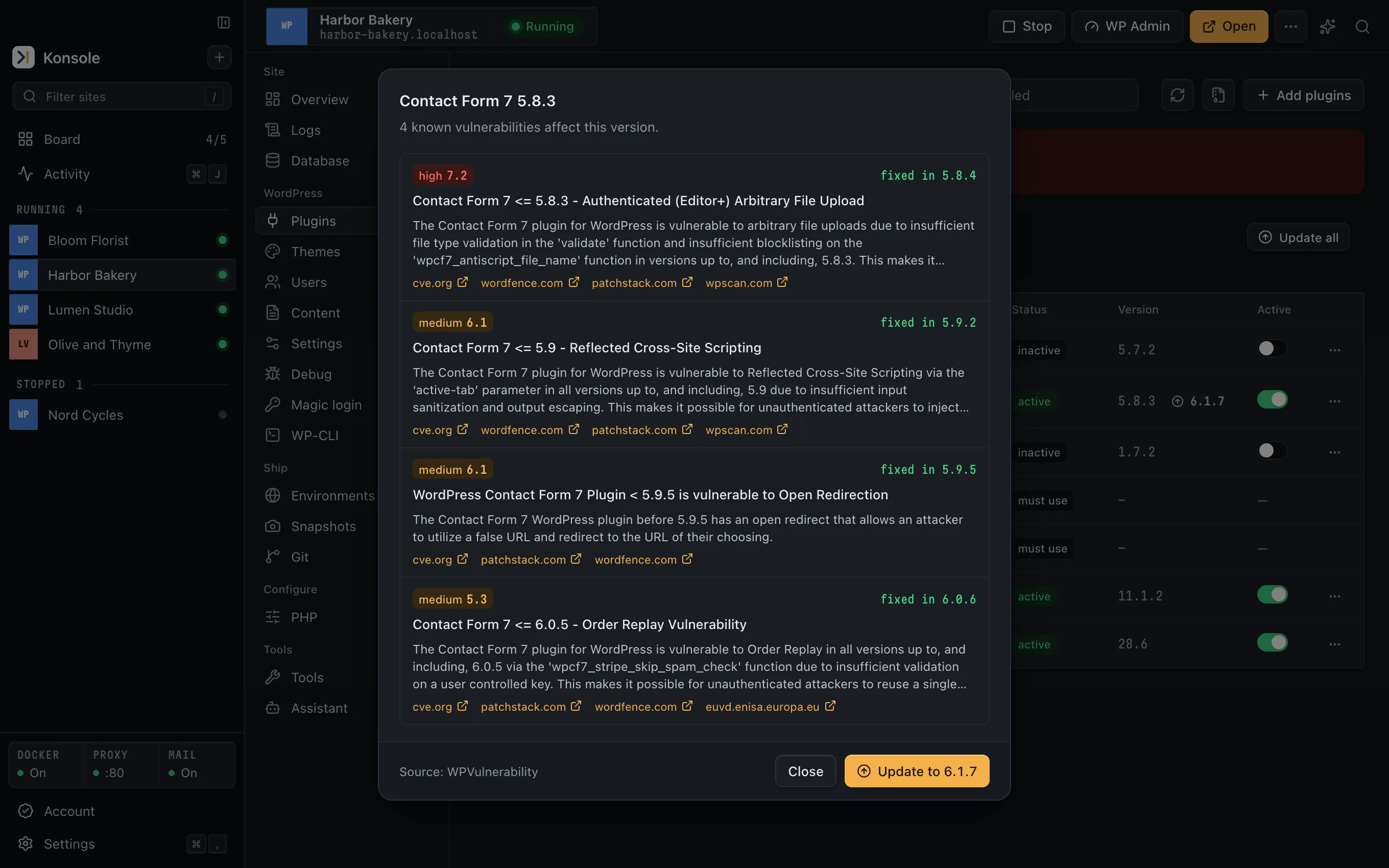Open the Assistant robot item
The height and width of the screenshot is (868, 1389).
[x=318, y=708]
